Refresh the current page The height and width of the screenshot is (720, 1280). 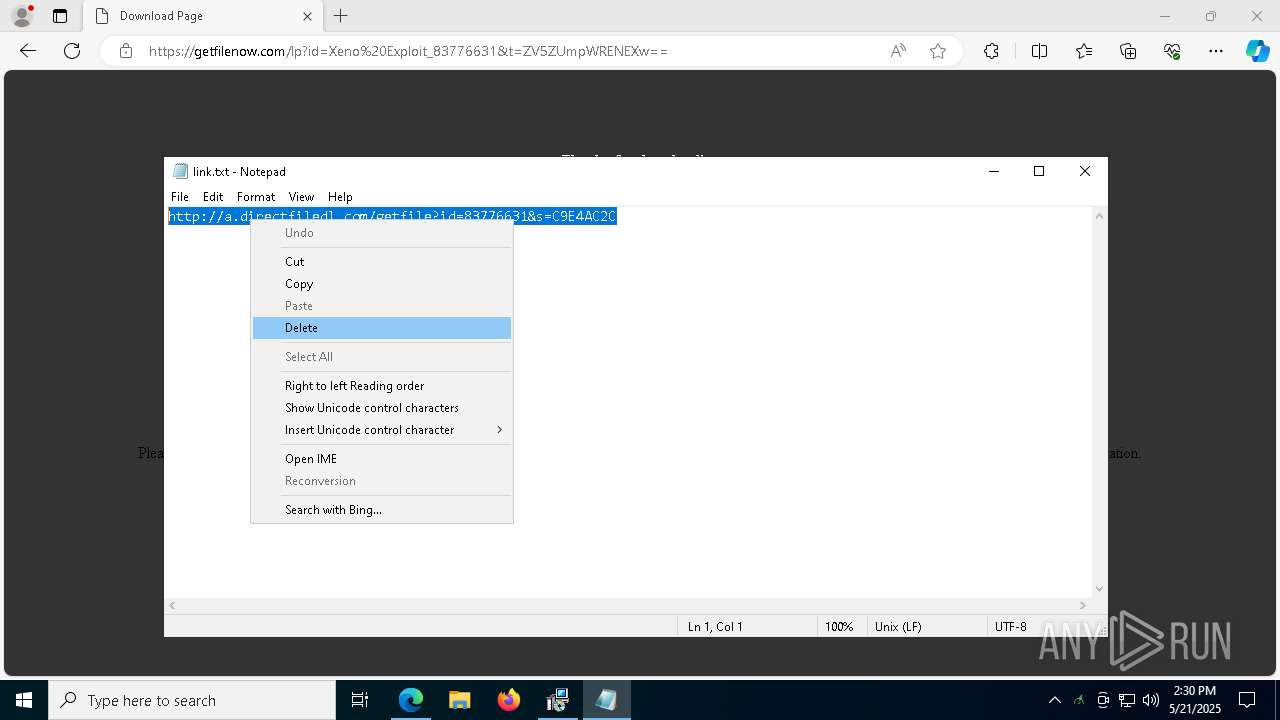[x=72, y=51]
